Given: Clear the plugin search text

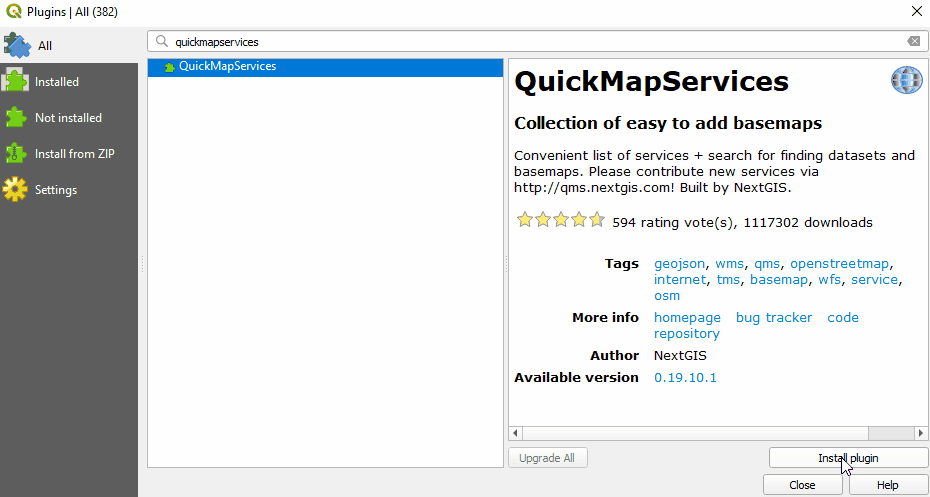Looking at the screenshot, I should pos(913,42).
